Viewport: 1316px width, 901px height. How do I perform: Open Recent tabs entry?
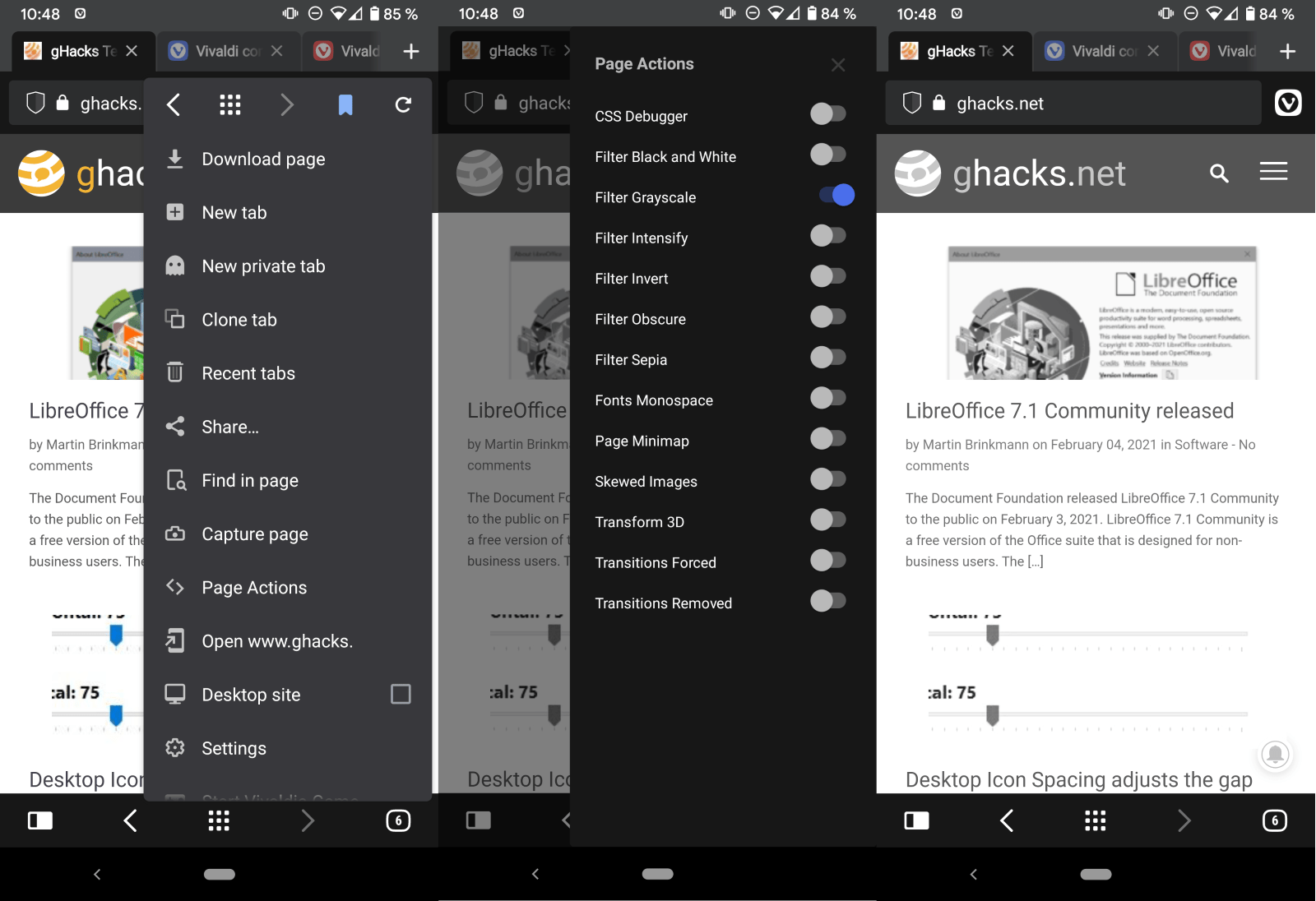click(x=288, y=372)
